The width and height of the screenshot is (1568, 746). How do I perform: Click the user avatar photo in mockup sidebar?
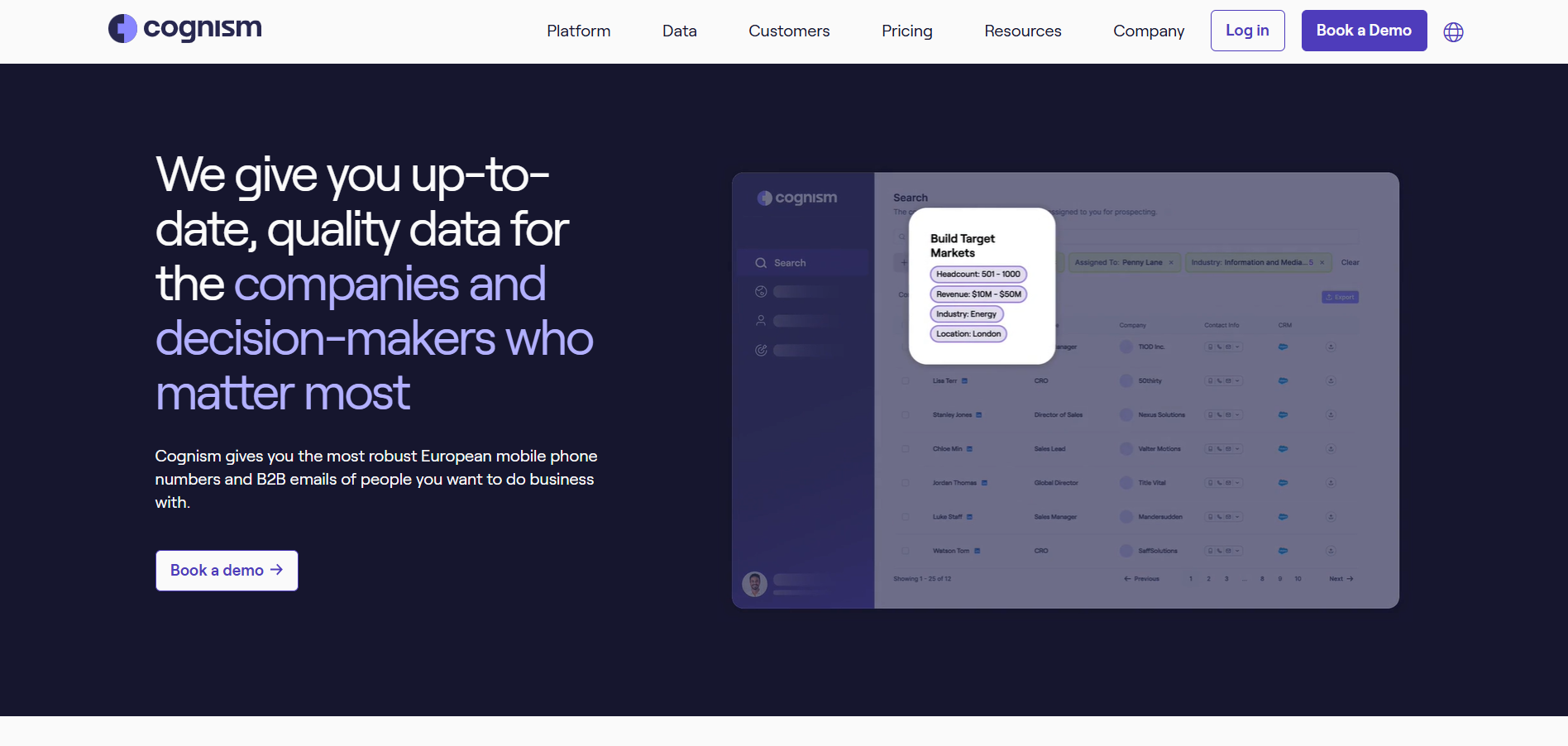coord(754,584)
